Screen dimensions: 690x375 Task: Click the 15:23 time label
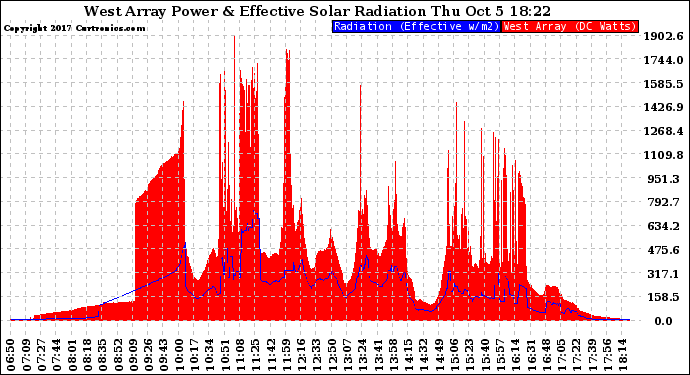470,355
